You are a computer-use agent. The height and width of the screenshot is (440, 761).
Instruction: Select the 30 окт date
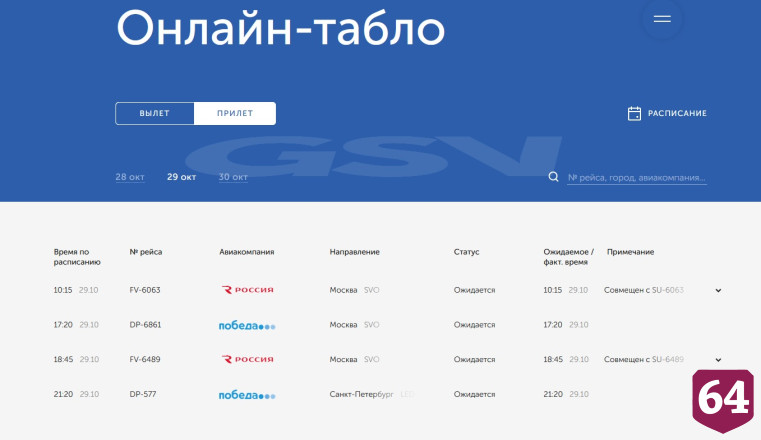click(x=233, y=177)
